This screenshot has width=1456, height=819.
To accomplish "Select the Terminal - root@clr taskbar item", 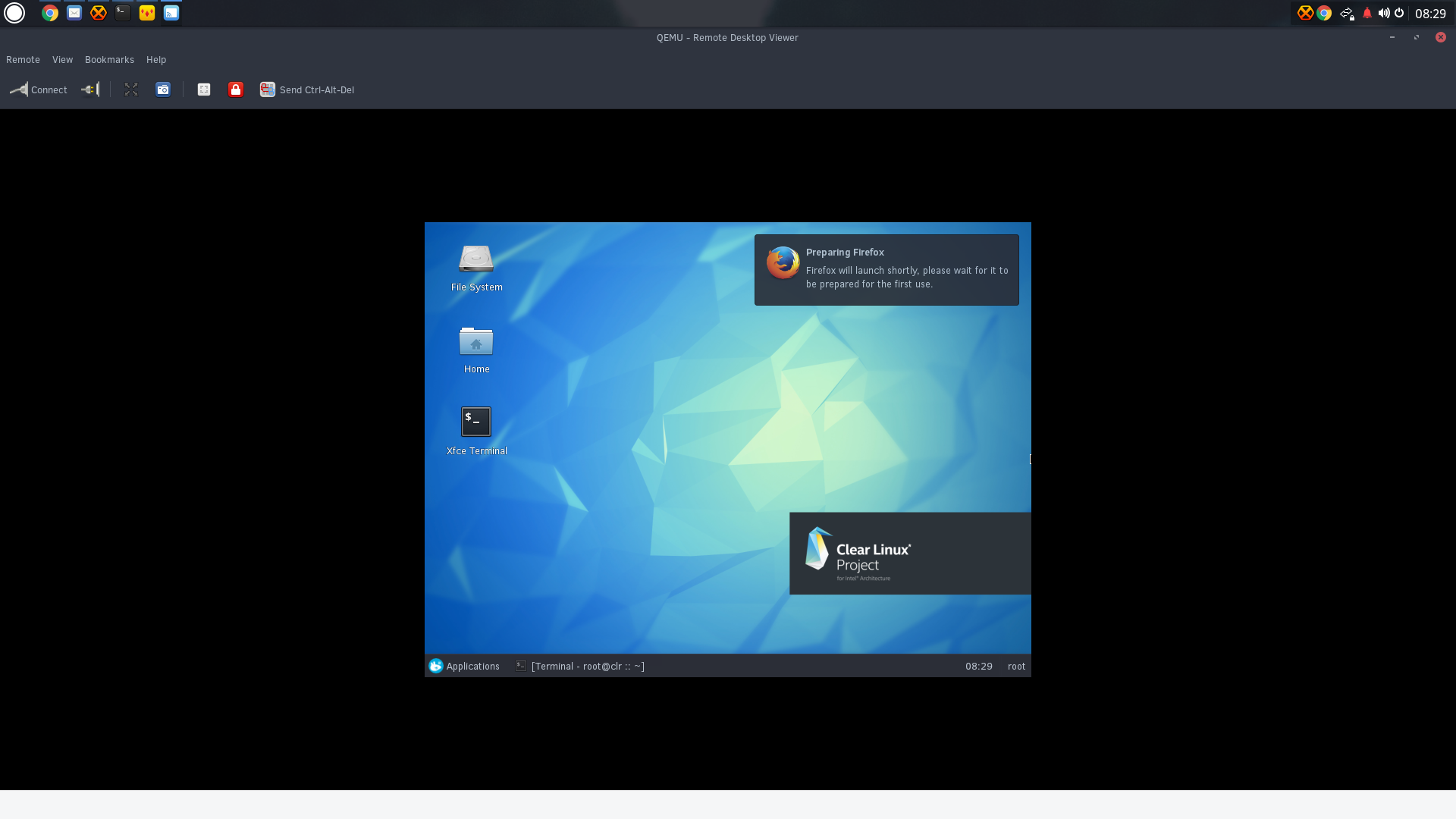I will (x=580, y=666).
